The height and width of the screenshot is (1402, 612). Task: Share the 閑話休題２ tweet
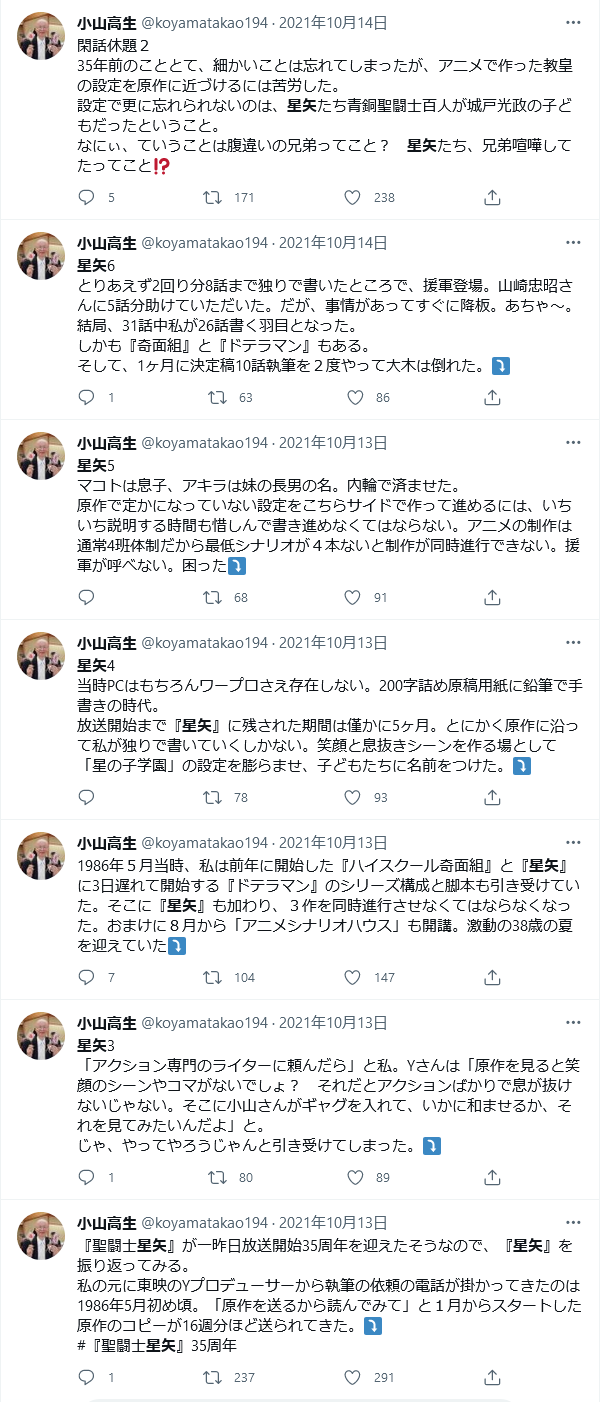point(492,198)
